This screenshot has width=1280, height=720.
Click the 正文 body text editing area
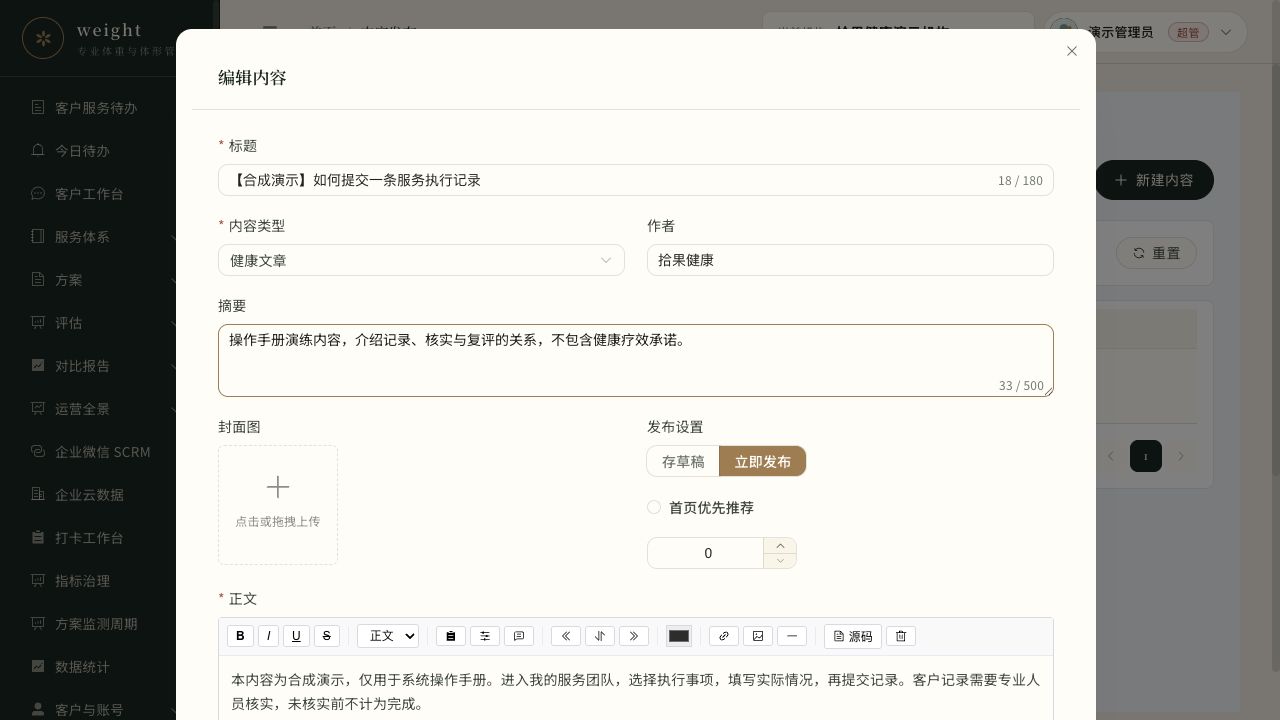click(636, 688)
